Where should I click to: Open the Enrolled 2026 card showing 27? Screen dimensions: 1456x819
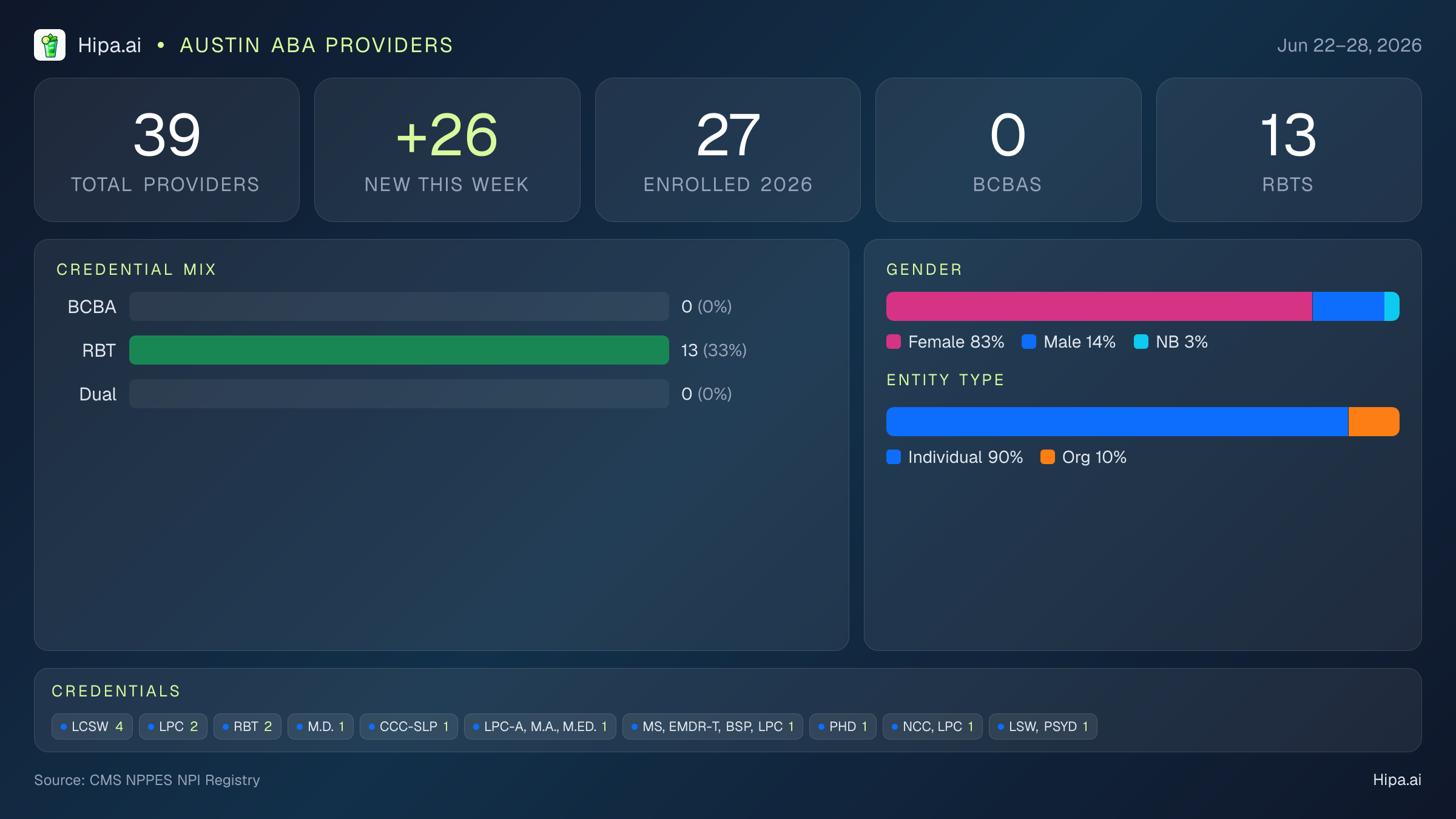(x=728, y=150)
